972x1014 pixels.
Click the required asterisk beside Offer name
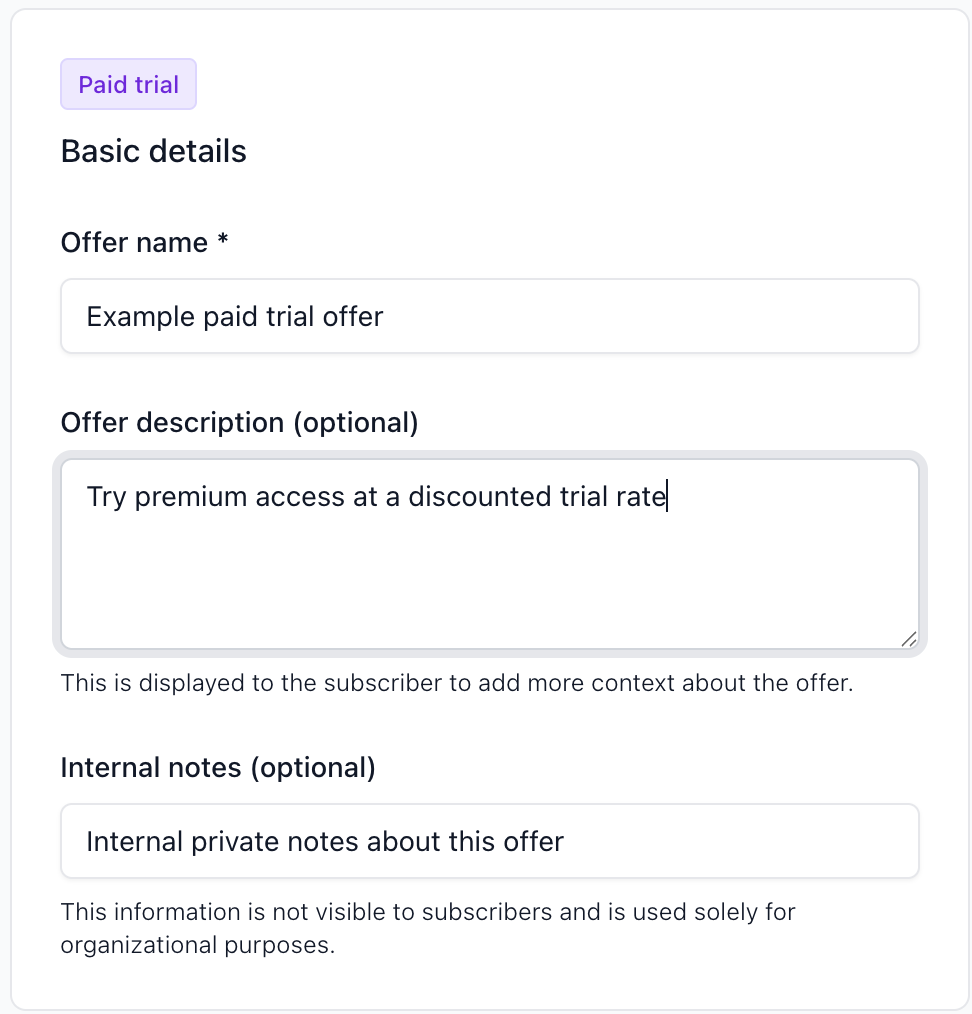pyautogui.click(x=223, y=240)
